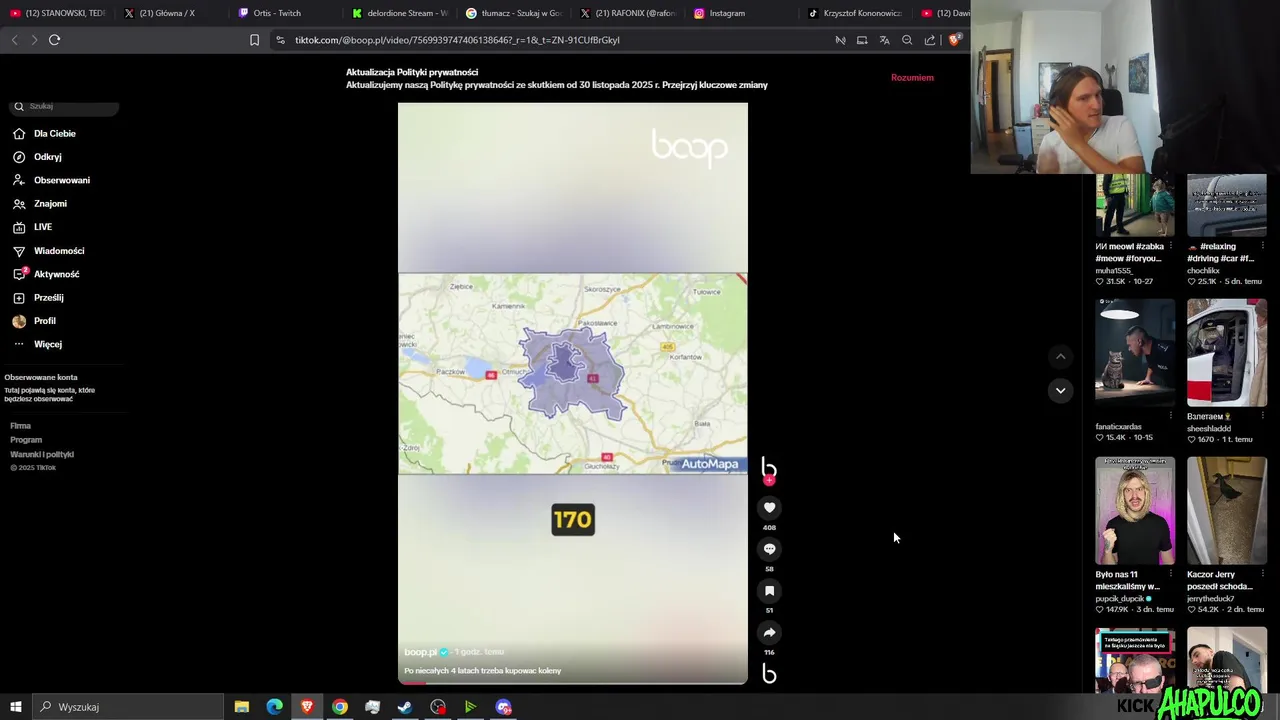
Task: Open the meow #zabka video thumbnail
Action: (x=1134, y=205)
